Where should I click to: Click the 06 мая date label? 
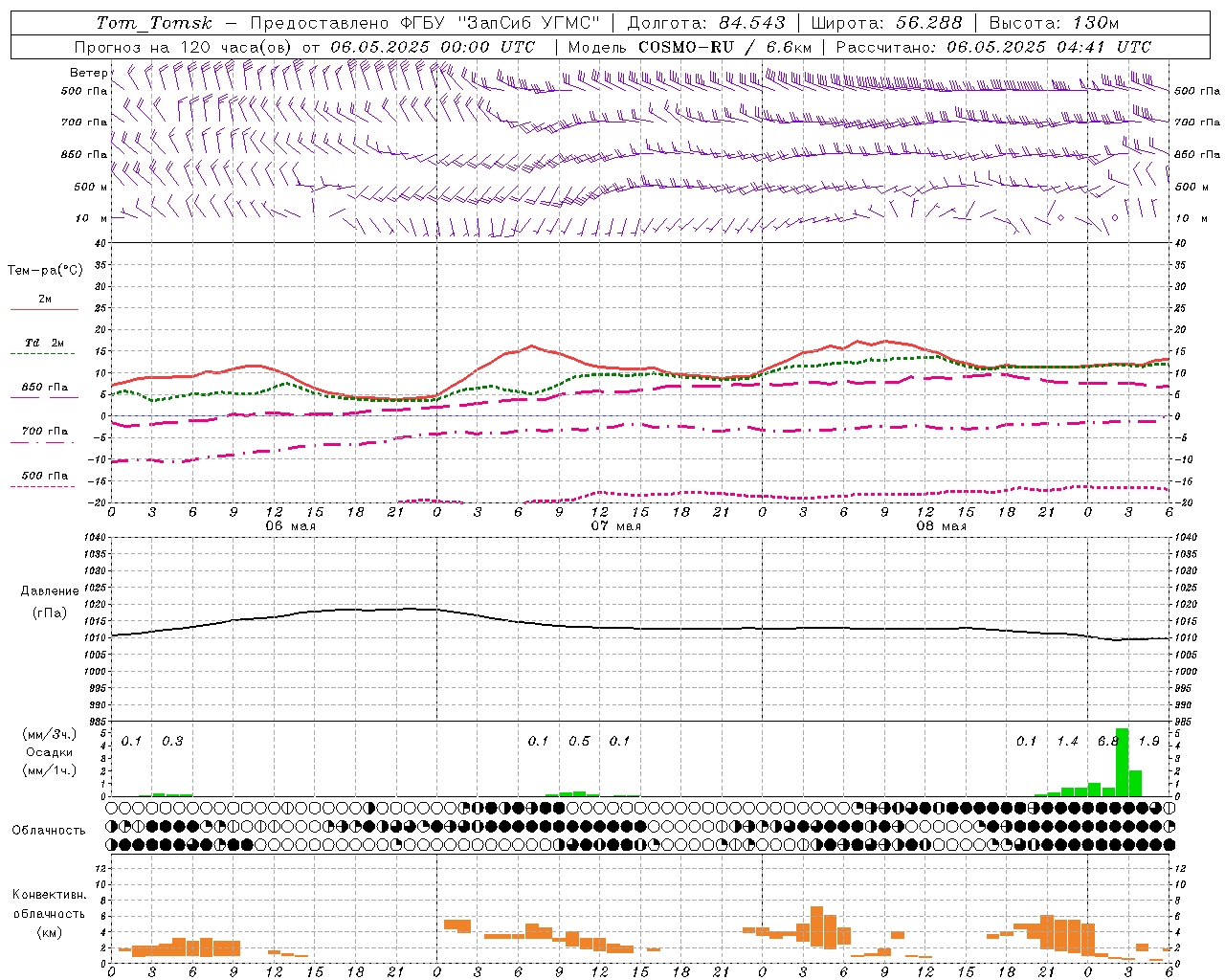point(290,526)
